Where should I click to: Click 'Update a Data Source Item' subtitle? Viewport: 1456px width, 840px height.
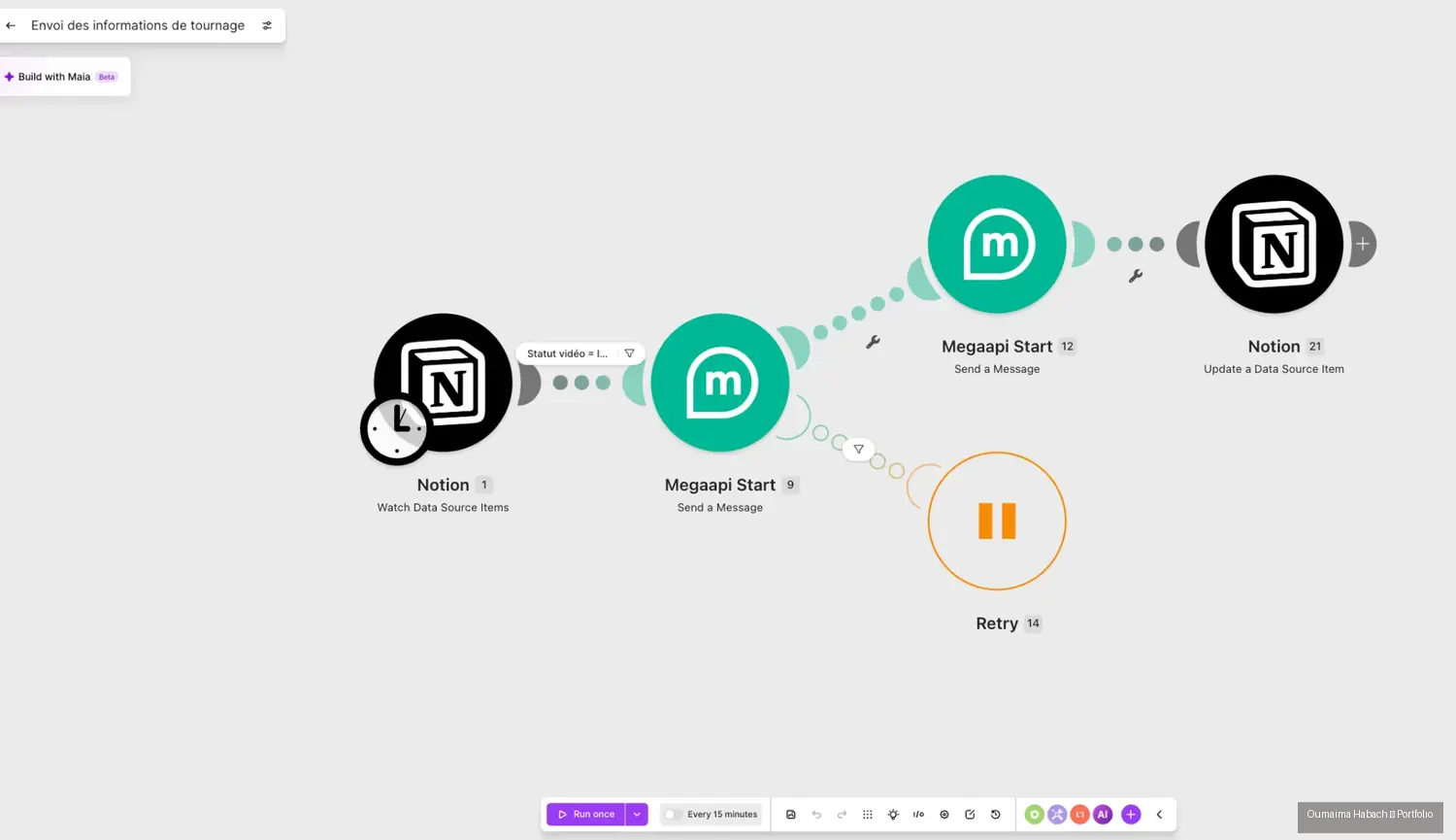1274,369
